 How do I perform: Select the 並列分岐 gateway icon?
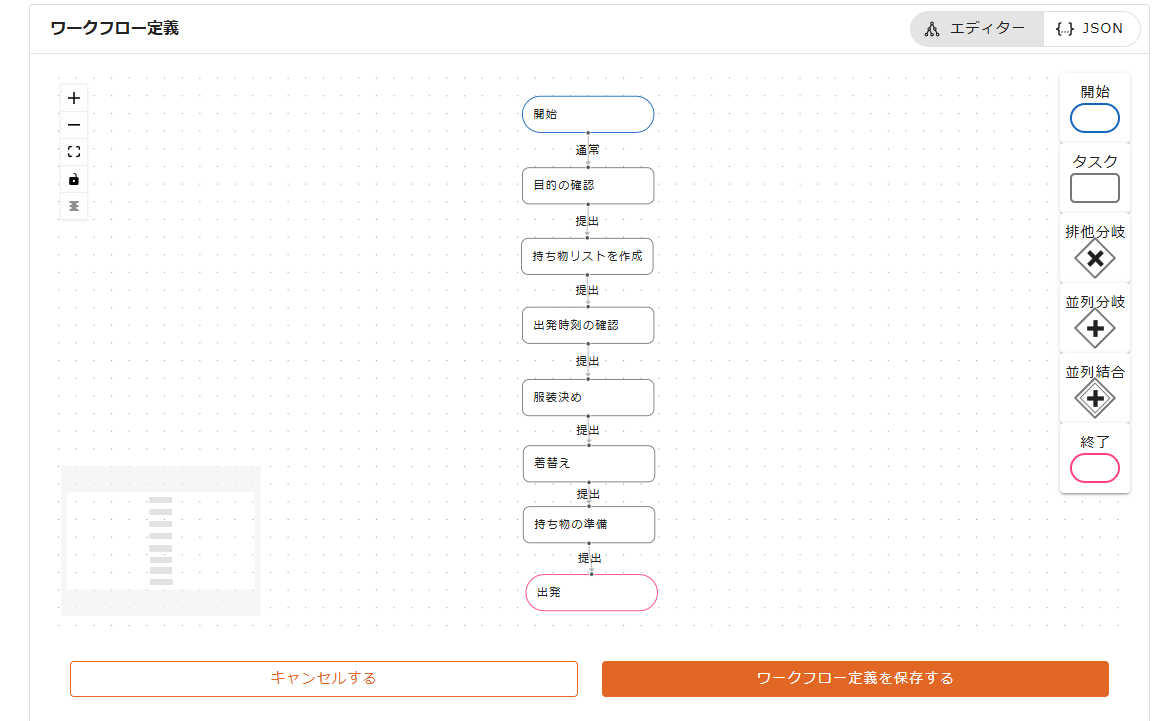tap(1094, 328)
